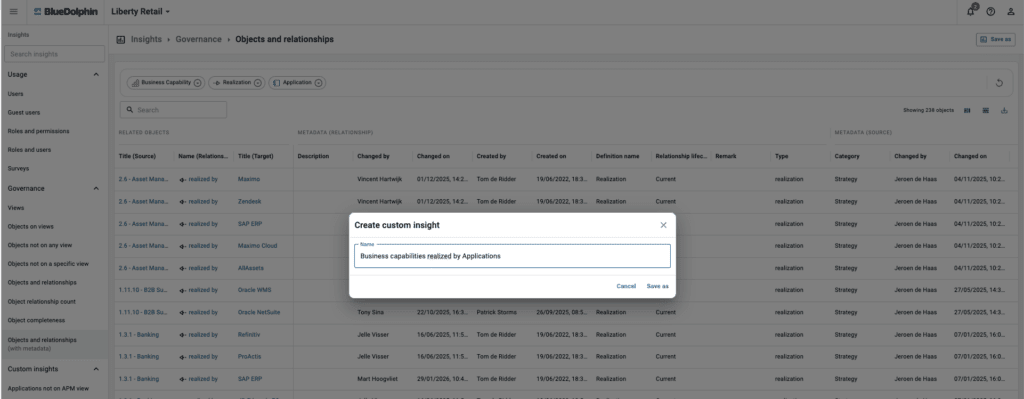Image resolution: width=1024 pixels, height=399 pixels.
Task: Open the hamburger navigation menu
Action: 14,12
